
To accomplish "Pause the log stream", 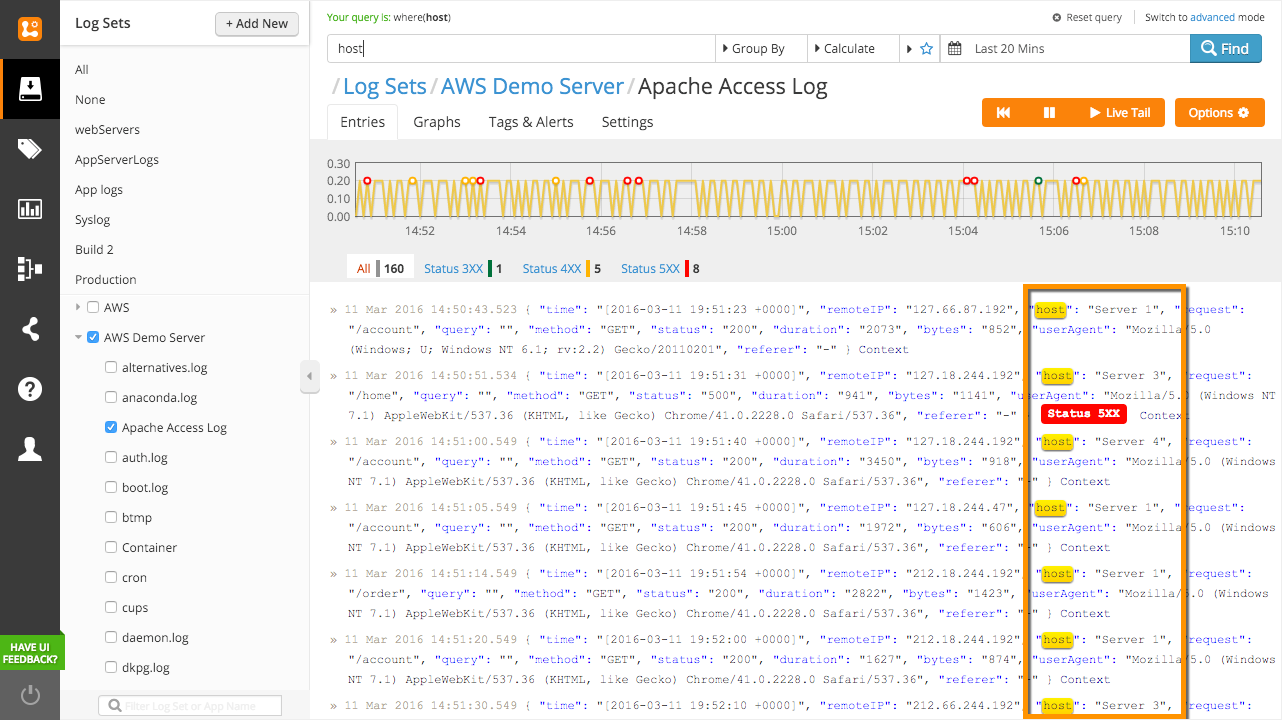I will (x=1049, y=113).
